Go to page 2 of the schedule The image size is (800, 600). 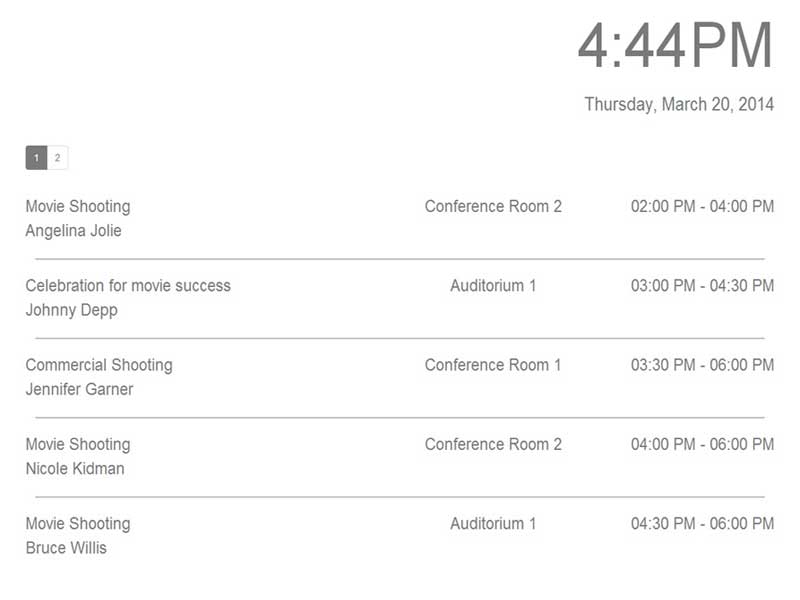click(x=58, y=158)
